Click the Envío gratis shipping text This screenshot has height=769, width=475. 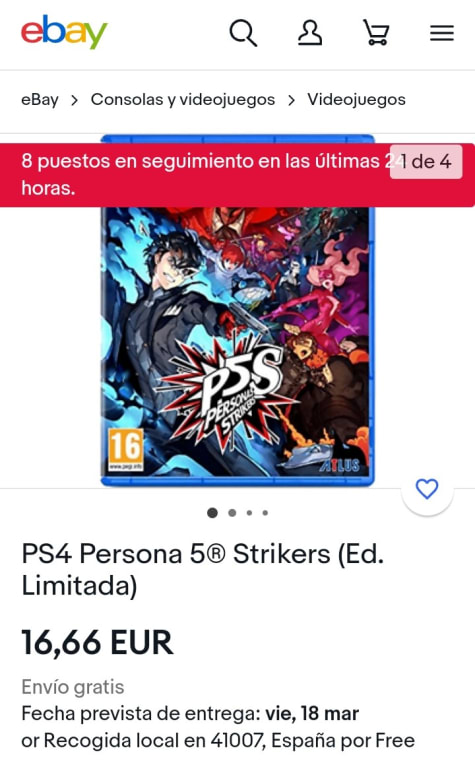(x=73, y=687)
